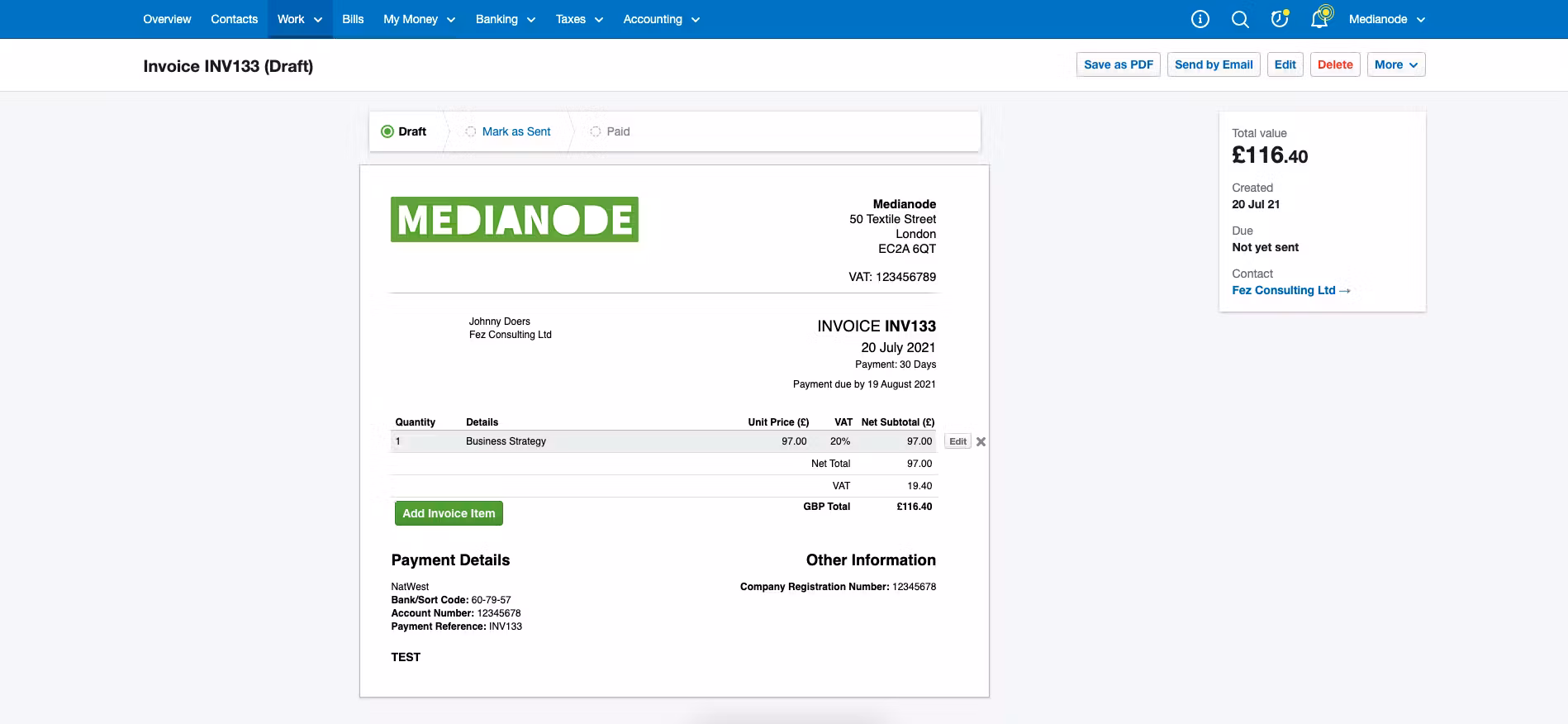Viewport: 1568px width, 724px height.
Task: Click the Medianode logo on invoice
Action: pos(514,220)
